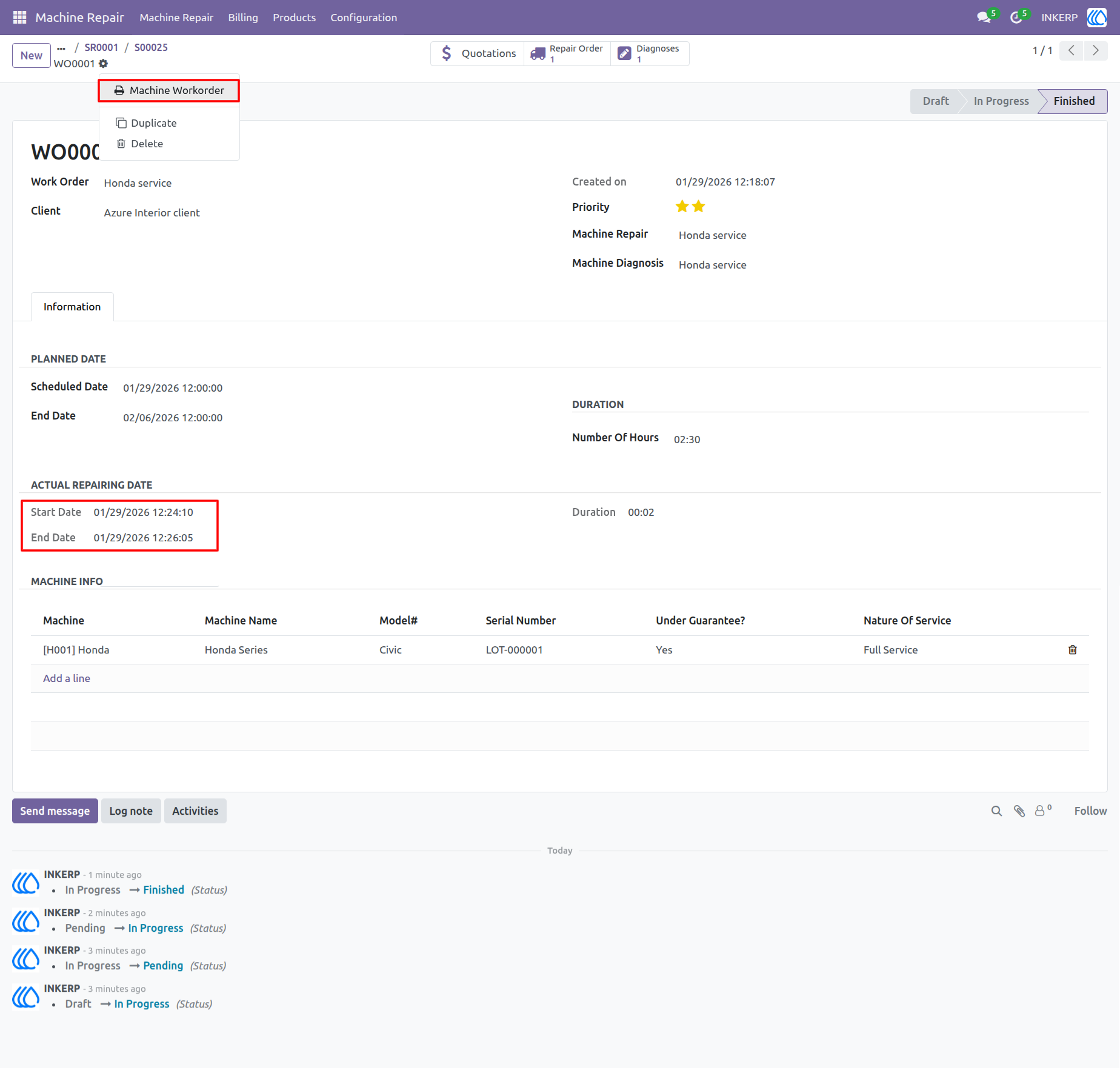
Task: Open the Products menu
Action: (294, 18)
